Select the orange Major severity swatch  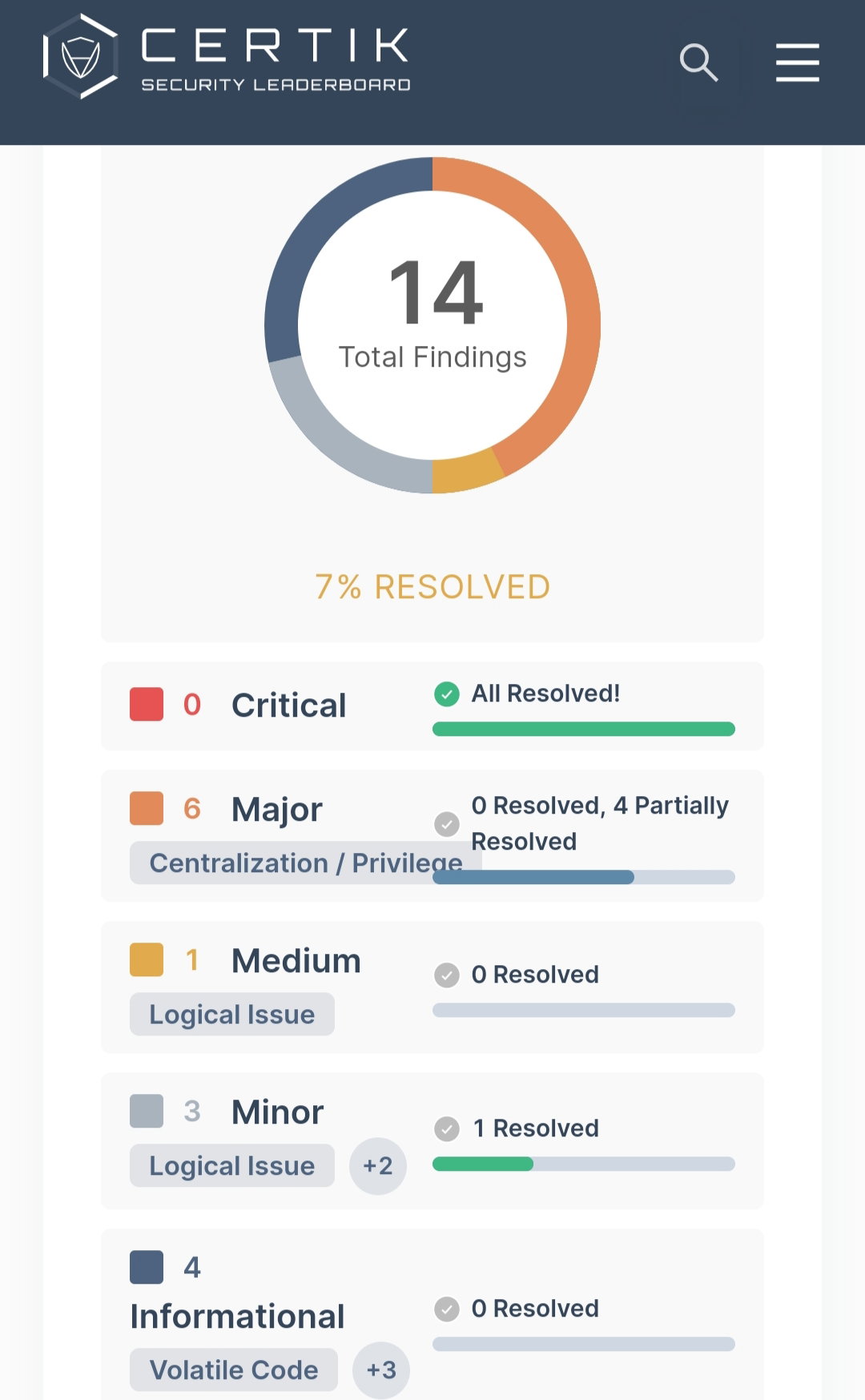147,808
